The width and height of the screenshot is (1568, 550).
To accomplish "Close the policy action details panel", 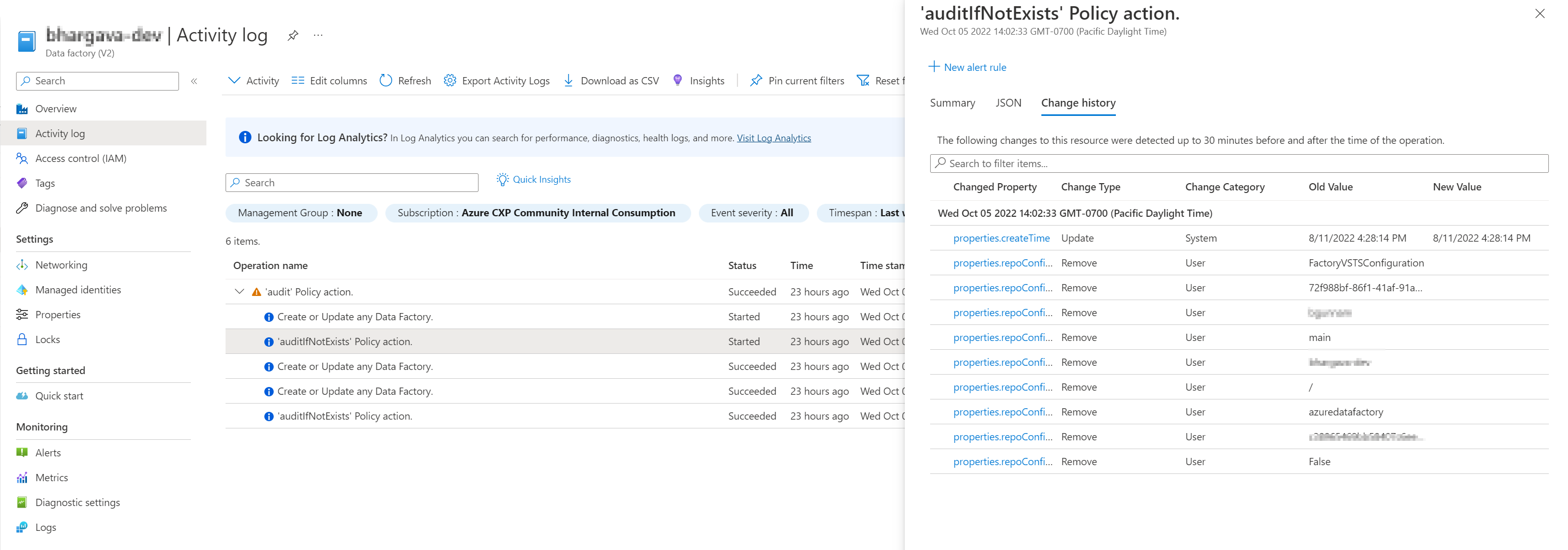I will [1540, 13].
